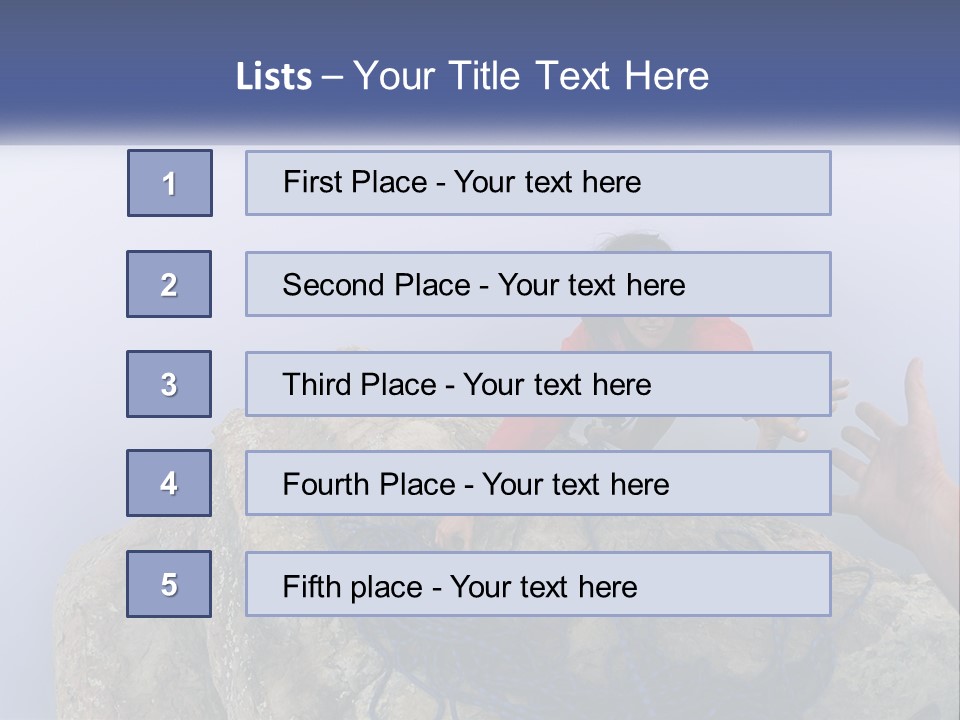Select the Your Title Text Here heading
The image size is (960, 720).
[x=531, y=77]
